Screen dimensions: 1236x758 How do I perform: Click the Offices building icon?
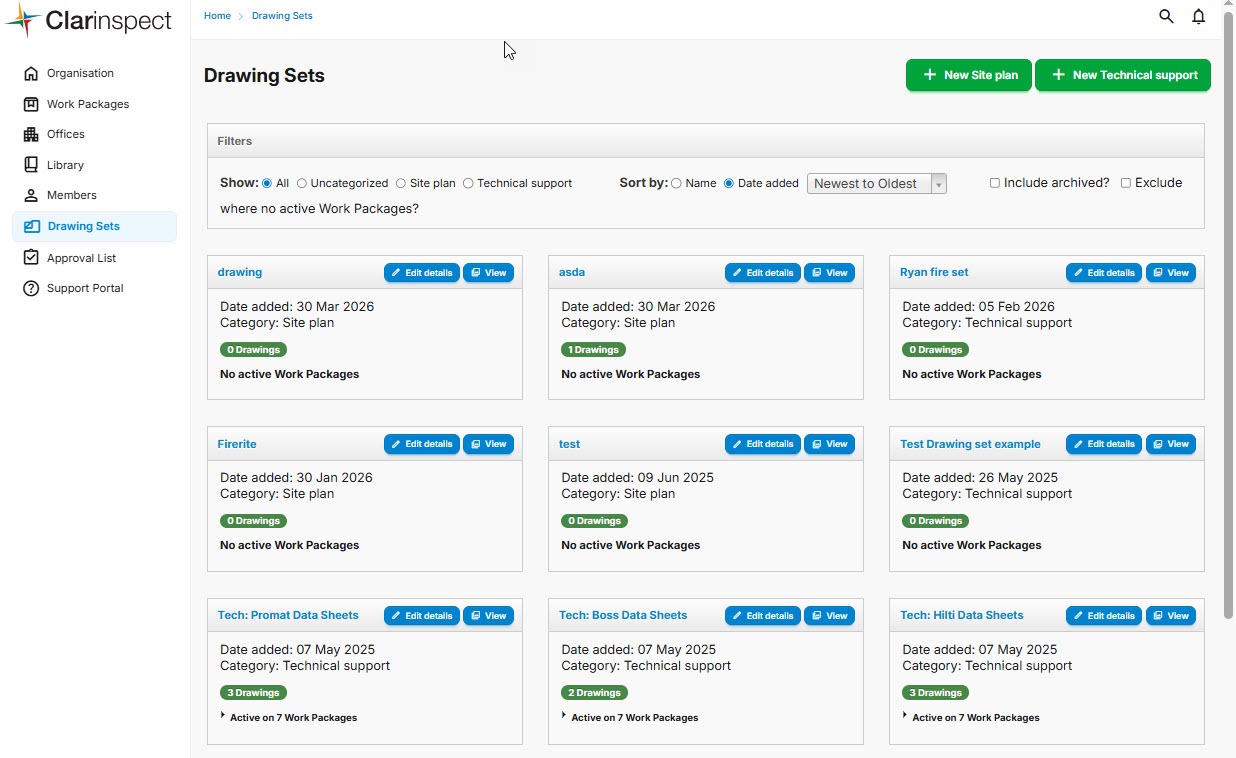click(31, 134)
